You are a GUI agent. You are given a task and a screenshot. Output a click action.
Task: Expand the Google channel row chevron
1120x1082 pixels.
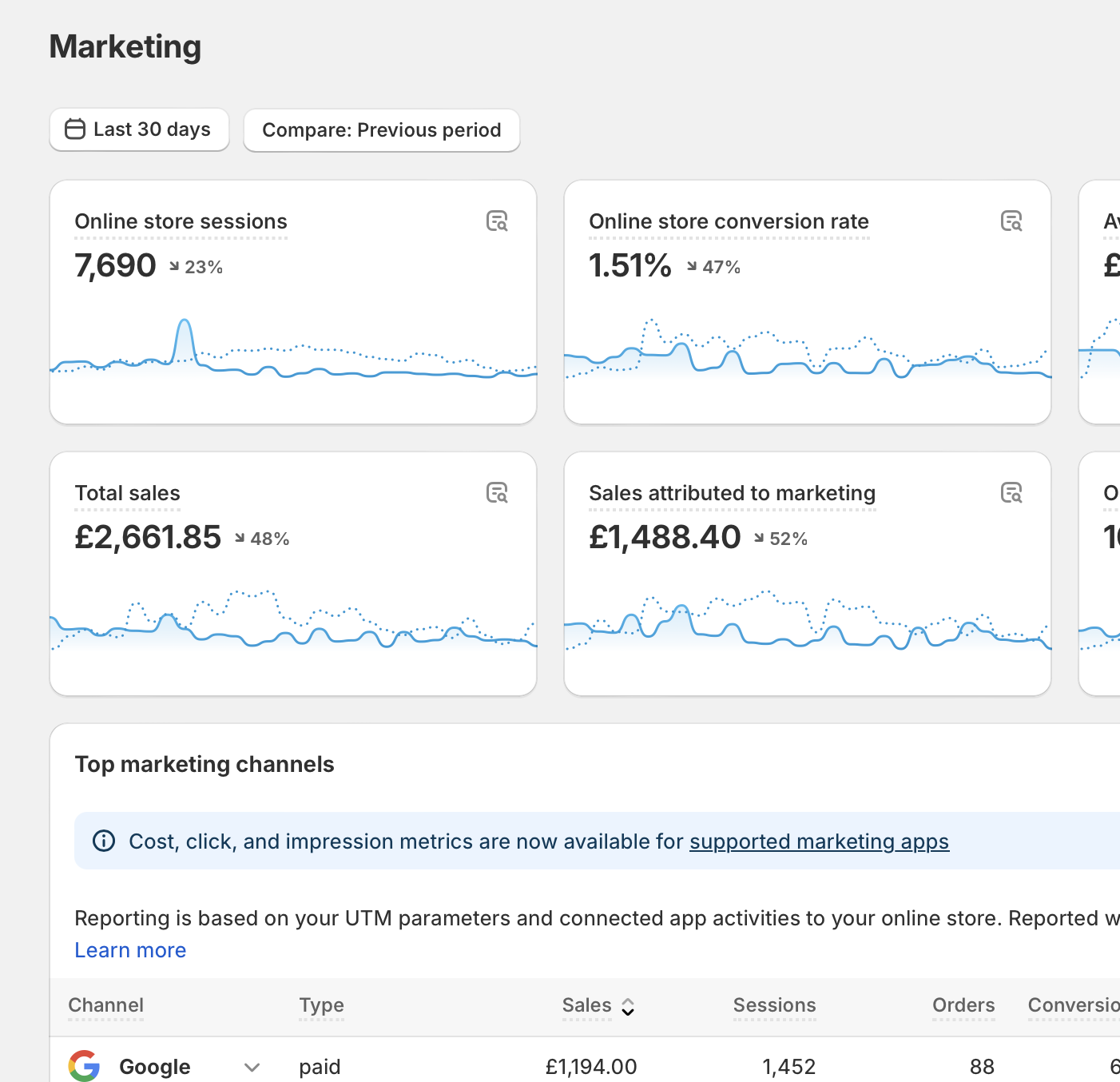click(252, 1067)
